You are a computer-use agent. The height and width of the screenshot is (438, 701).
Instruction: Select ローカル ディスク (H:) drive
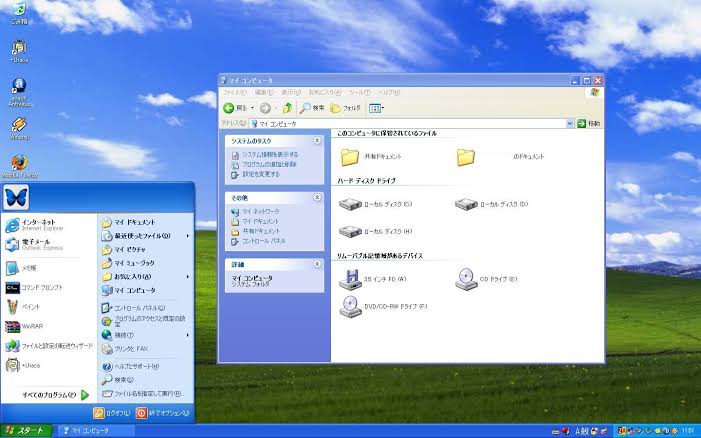(x=376, y=232)
